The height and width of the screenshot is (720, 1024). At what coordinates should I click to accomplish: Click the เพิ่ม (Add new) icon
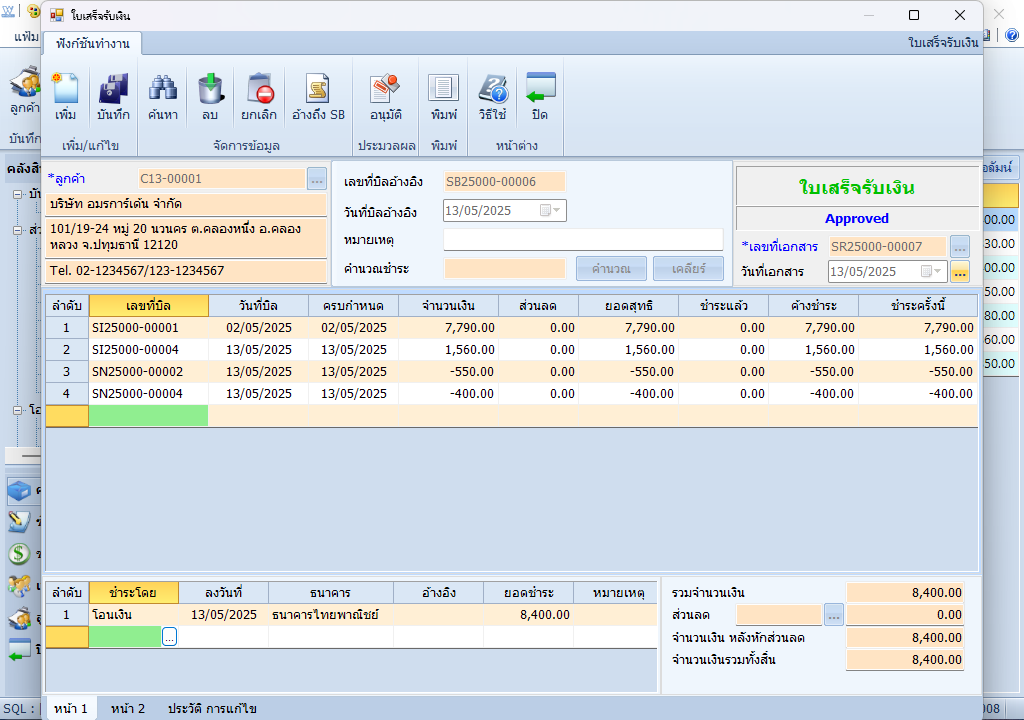point(66,97)
